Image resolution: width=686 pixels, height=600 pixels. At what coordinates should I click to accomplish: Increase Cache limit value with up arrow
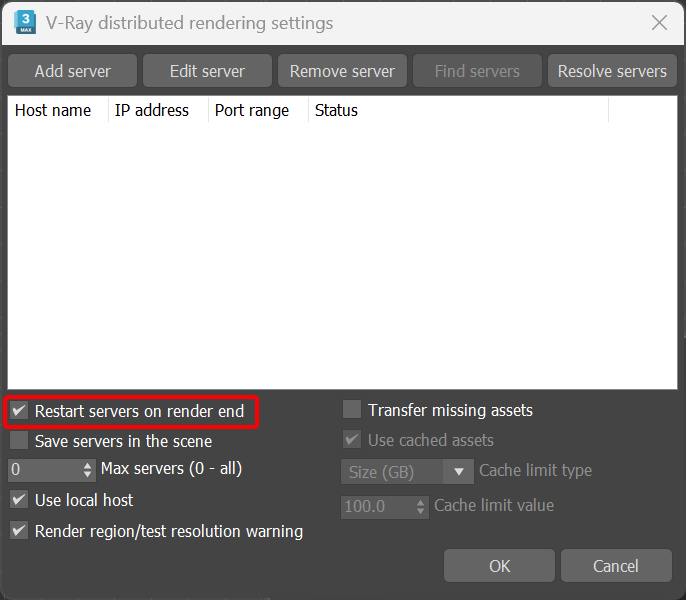tap(420, 502)
